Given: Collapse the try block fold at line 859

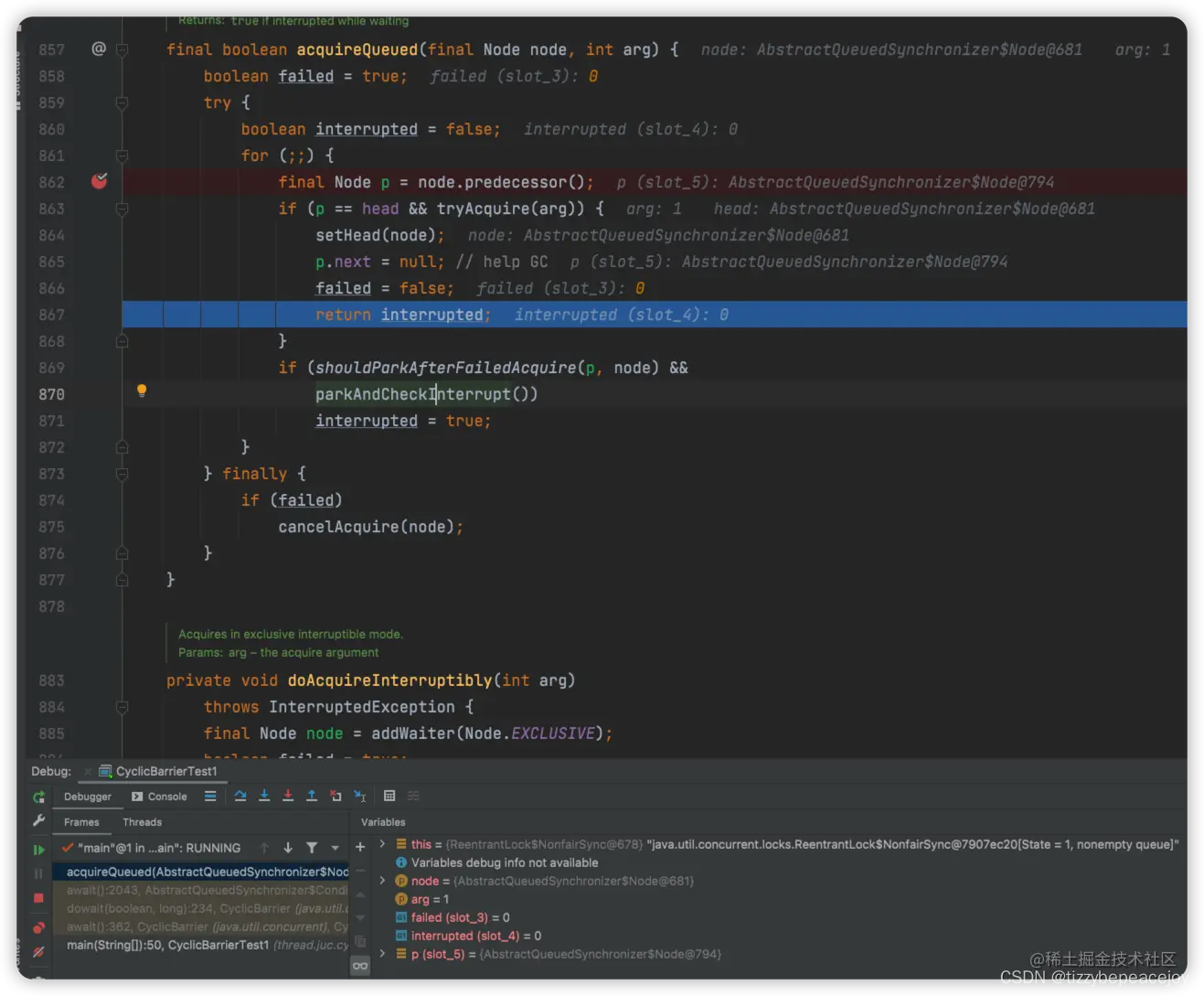Looking at the screenshot, I should (122, 102).
